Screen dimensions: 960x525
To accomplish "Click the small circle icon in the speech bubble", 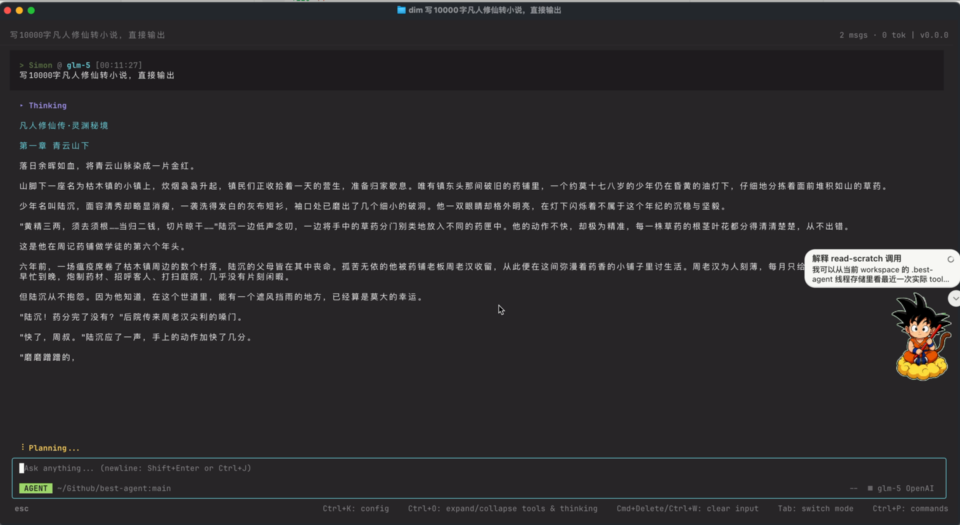I will (x=950, y=259).
